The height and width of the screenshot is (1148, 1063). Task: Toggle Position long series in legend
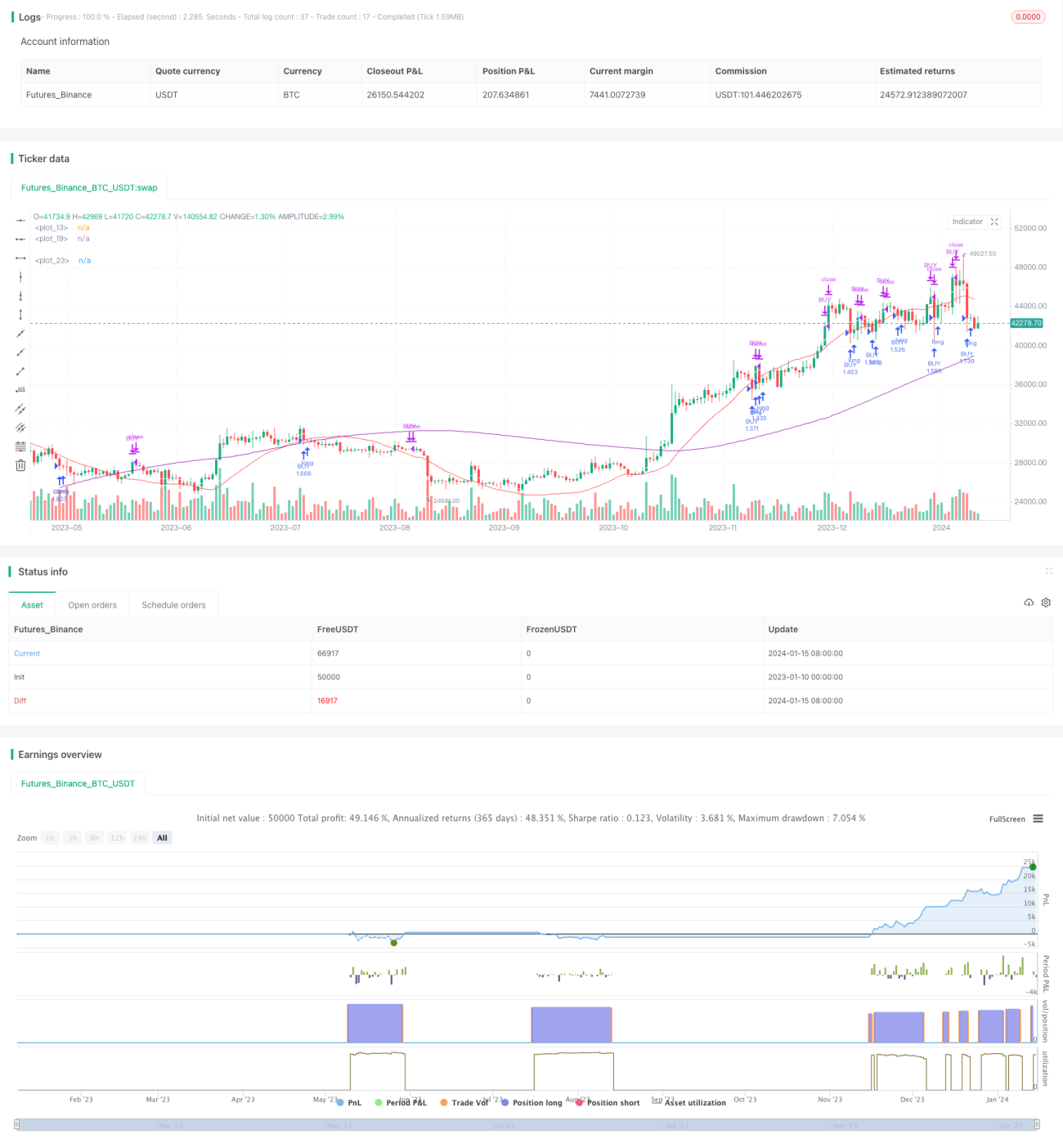(x=531, y=1102)
